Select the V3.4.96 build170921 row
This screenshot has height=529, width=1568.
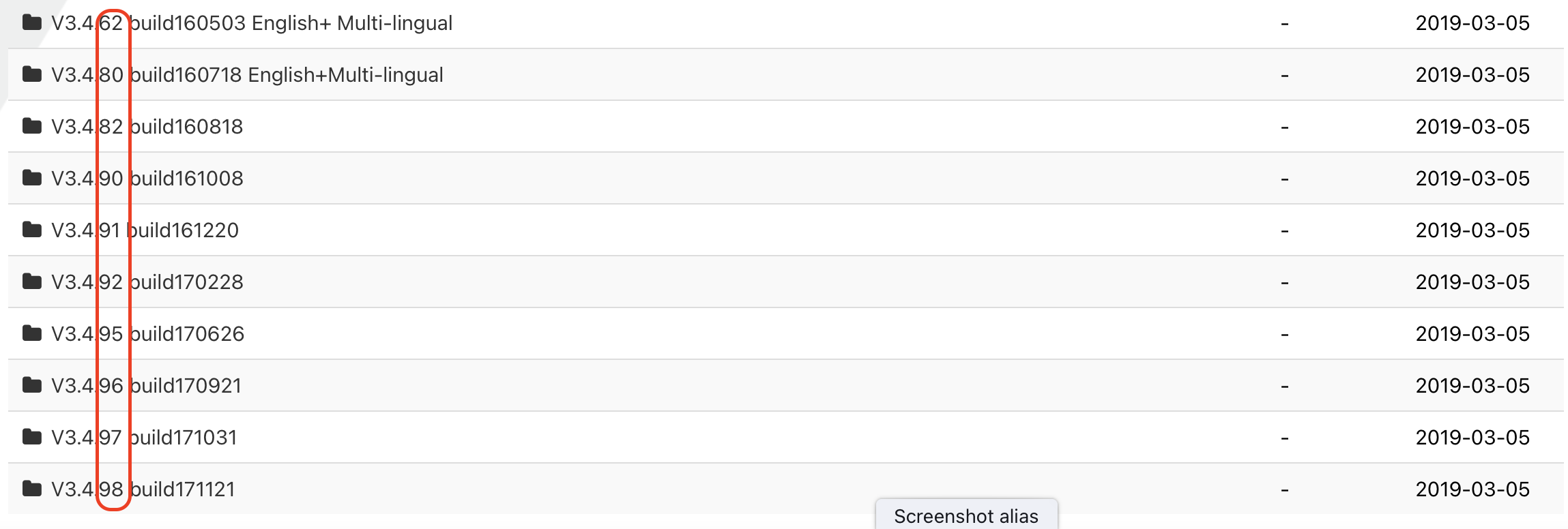tap(751, 385)
